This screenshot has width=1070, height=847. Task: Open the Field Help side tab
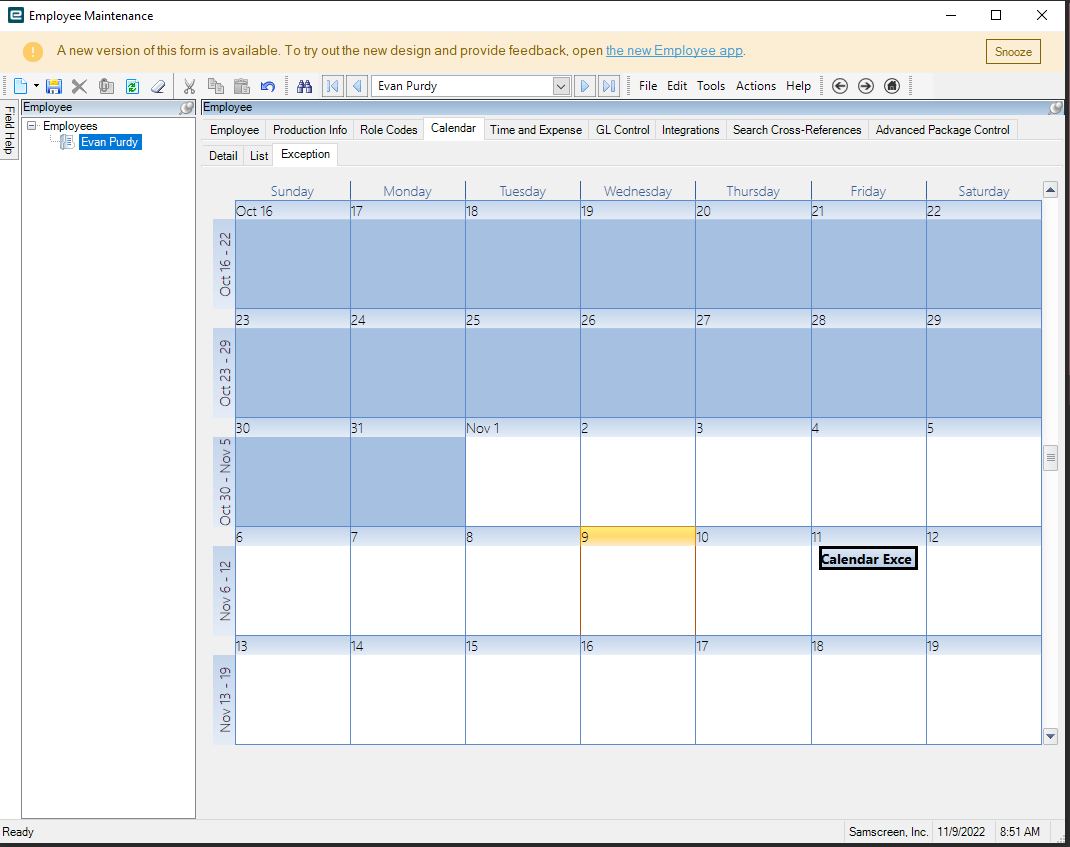(9, 131)
